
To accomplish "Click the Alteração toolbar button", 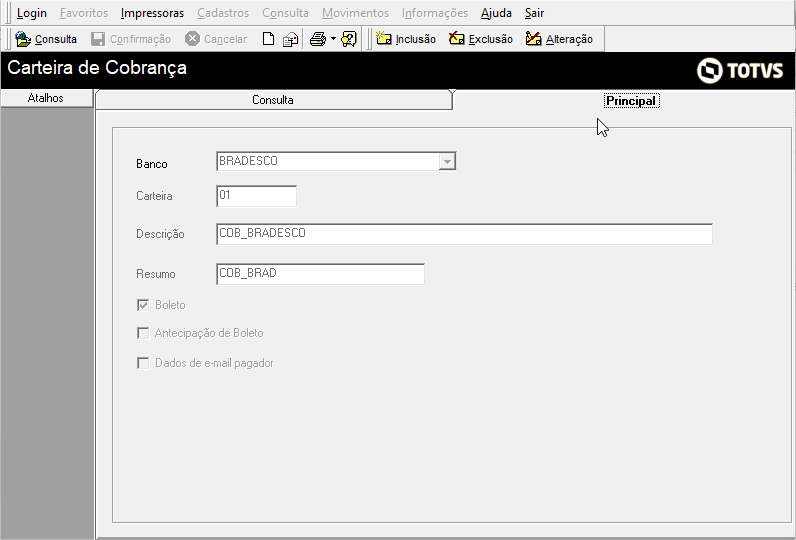I will click(559, 39).
